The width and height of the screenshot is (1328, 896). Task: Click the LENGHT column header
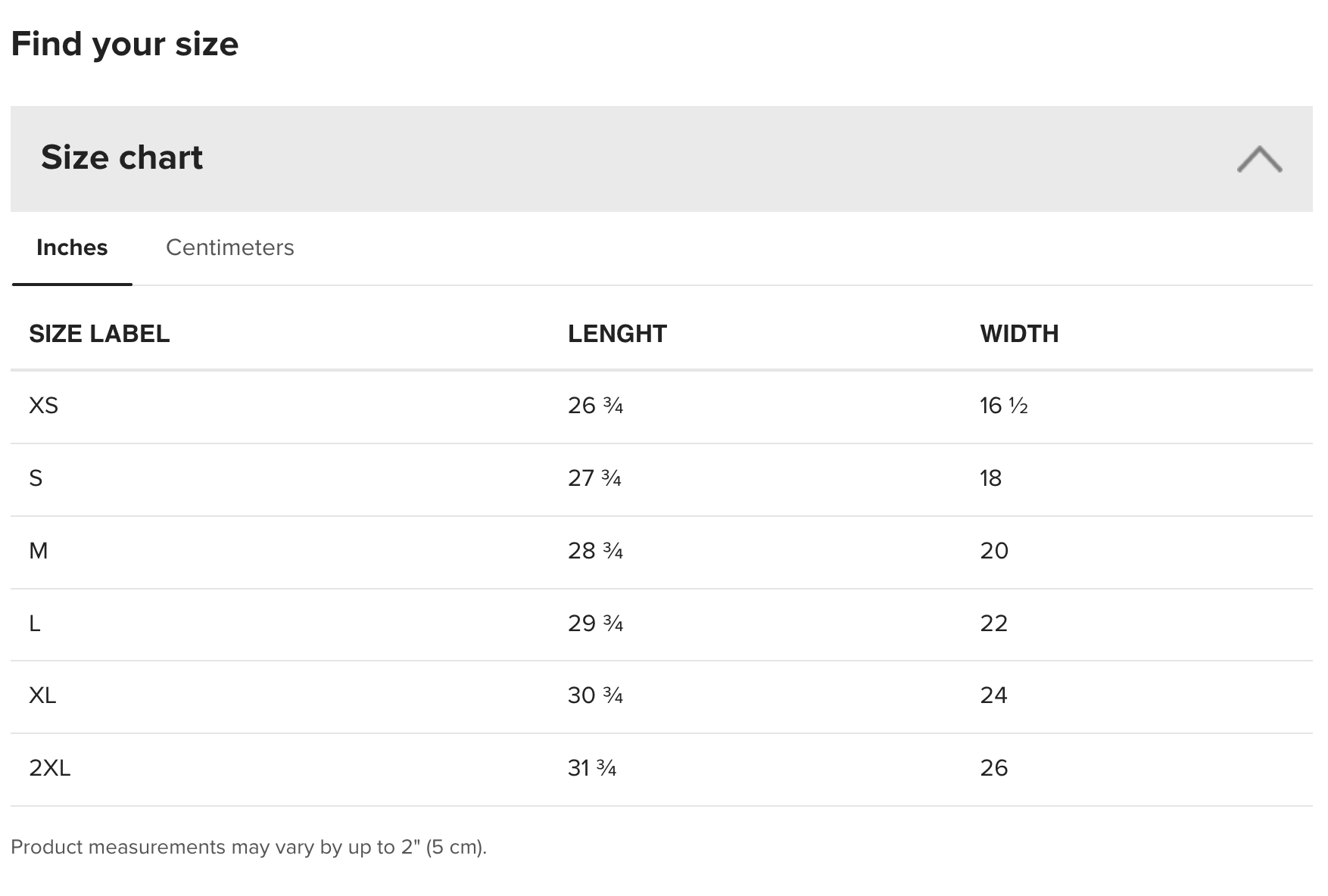click(617, 334)
